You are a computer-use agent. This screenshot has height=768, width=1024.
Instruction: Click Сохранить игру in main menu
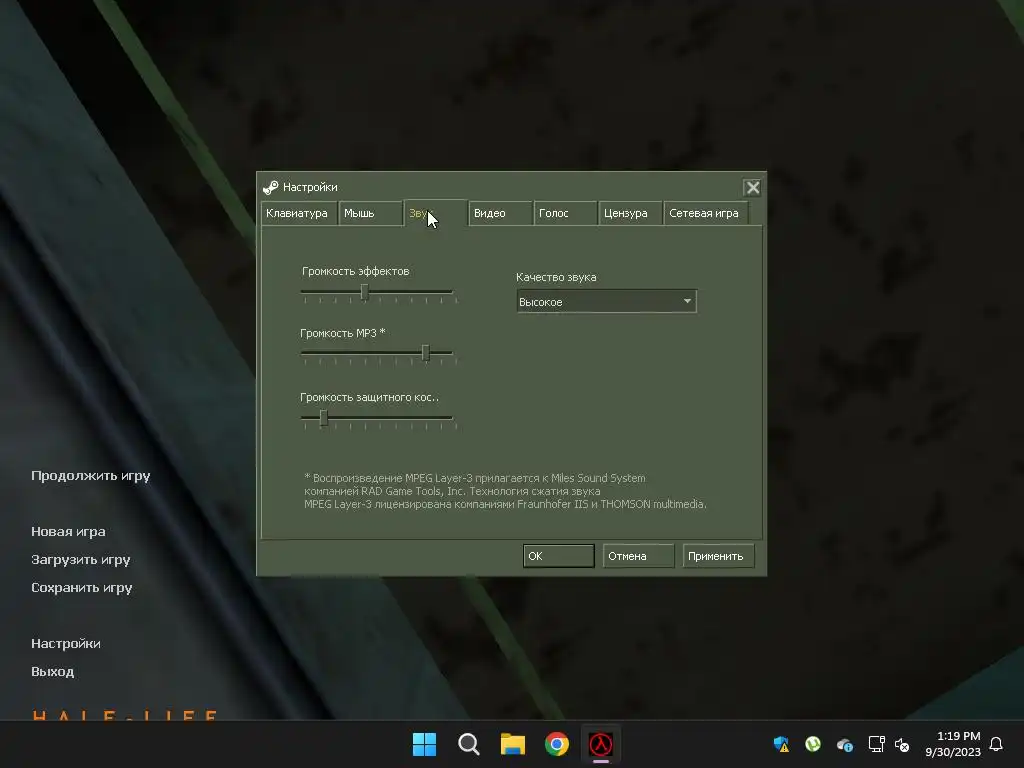82,588
